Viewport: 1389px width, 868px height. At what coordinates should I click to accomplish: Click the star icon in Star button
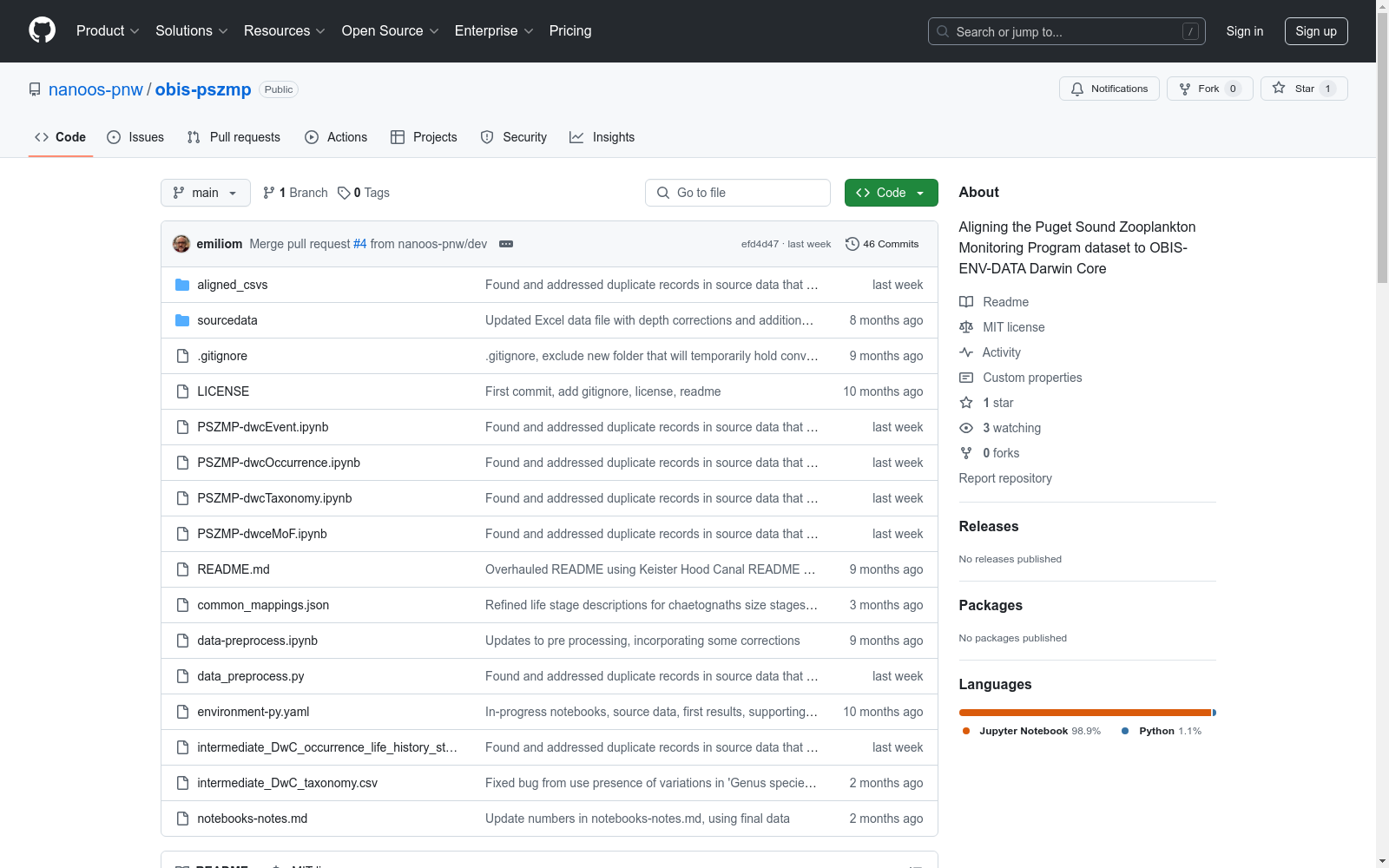click(x=1279, y=88)
